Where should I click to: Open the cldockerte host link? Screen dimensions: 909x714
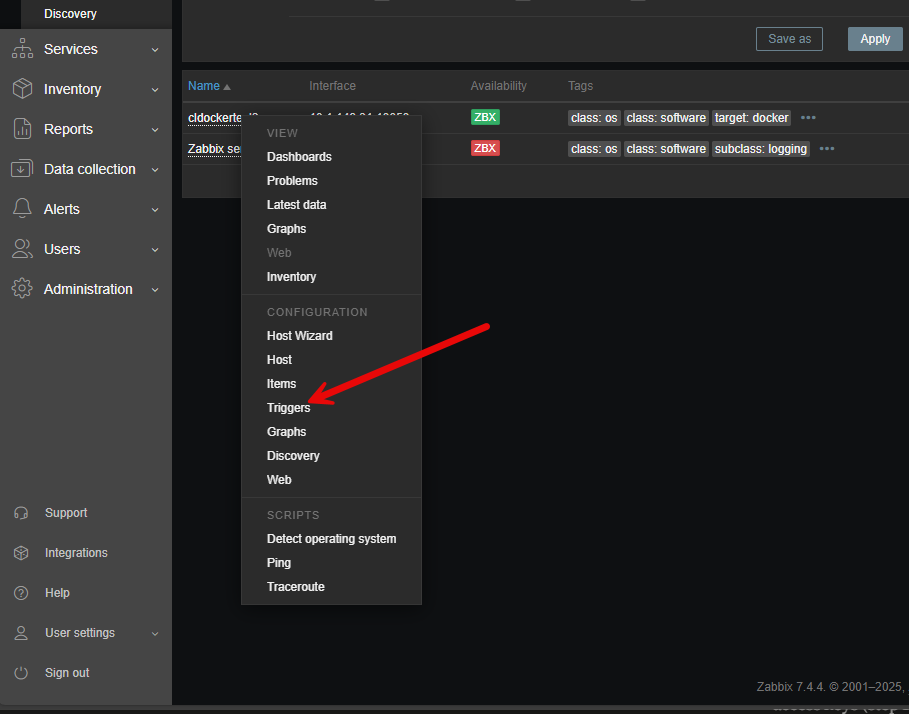(x=215, y=117)
